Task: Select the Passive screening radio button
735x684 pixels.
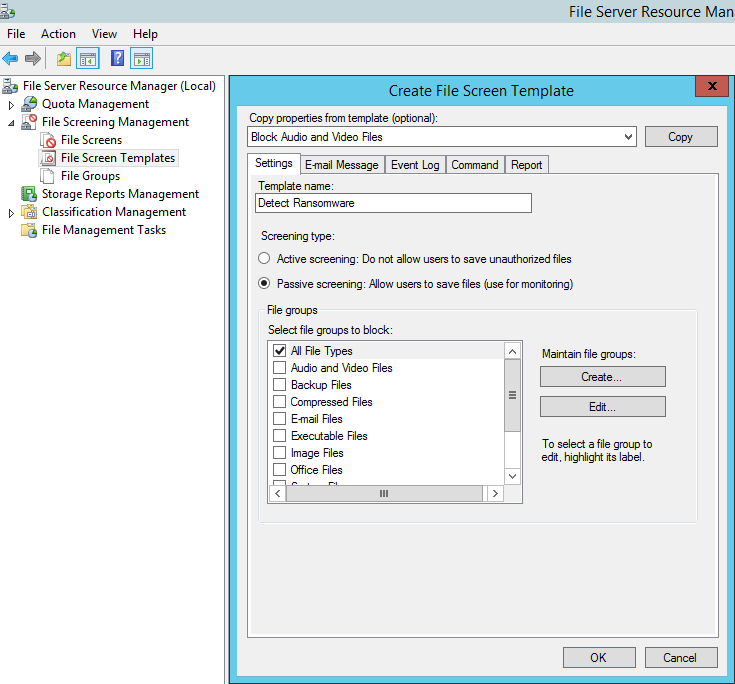Action: coord(264,283)
